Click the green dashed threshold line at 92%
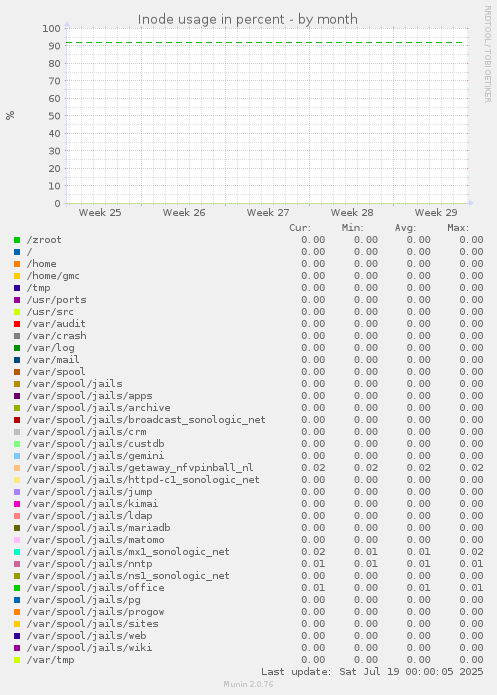This screenshot has height=695, width=497. click(x=266, y=43)
